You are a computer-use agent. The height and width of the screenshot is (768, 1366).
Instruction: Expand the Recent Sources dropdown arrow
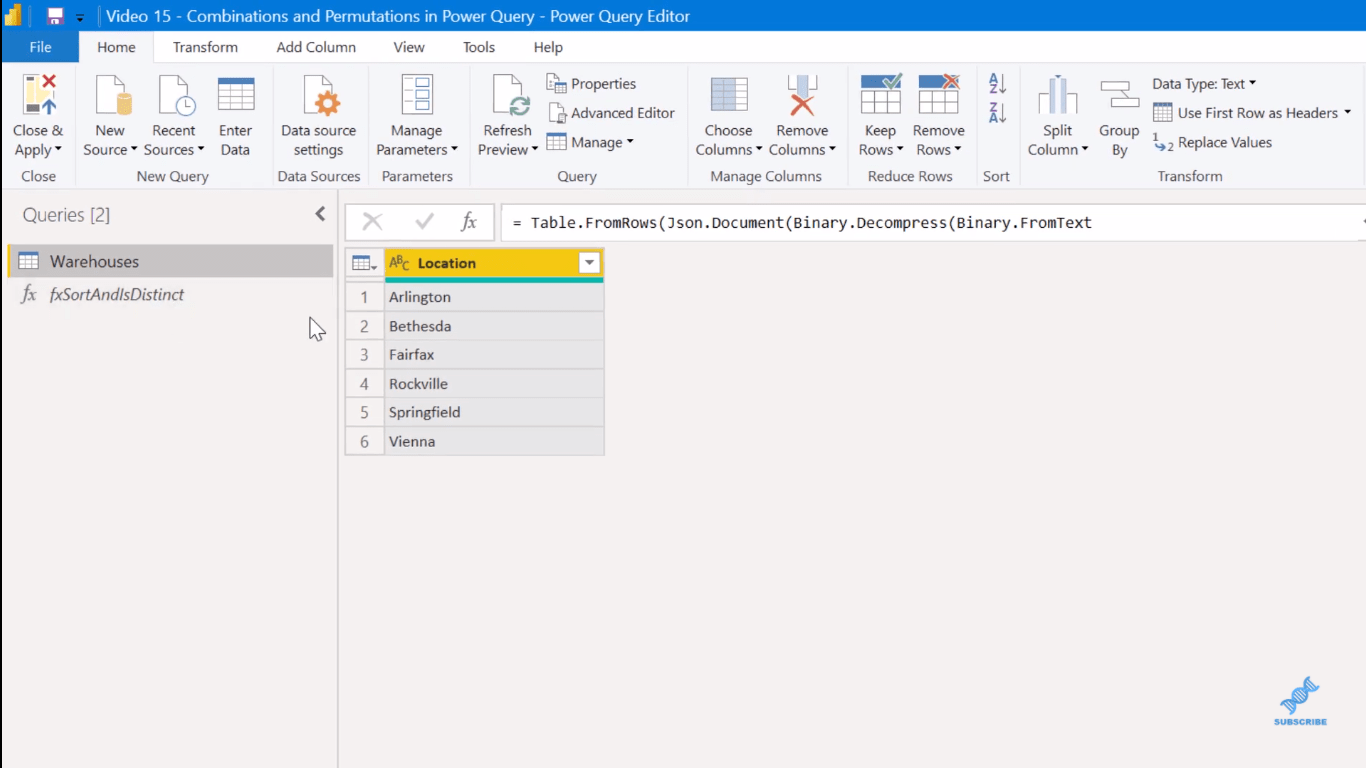200,150
